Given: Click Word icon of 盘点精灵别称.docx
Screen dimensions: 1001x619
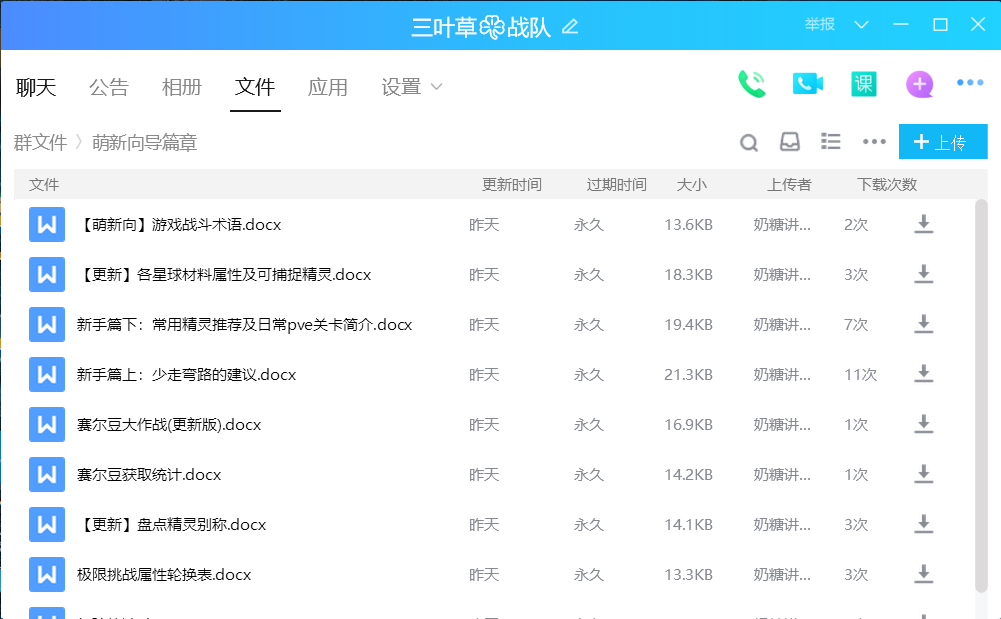Looking at the screenshot, I should pyautogui.click(x=47, y=525).
